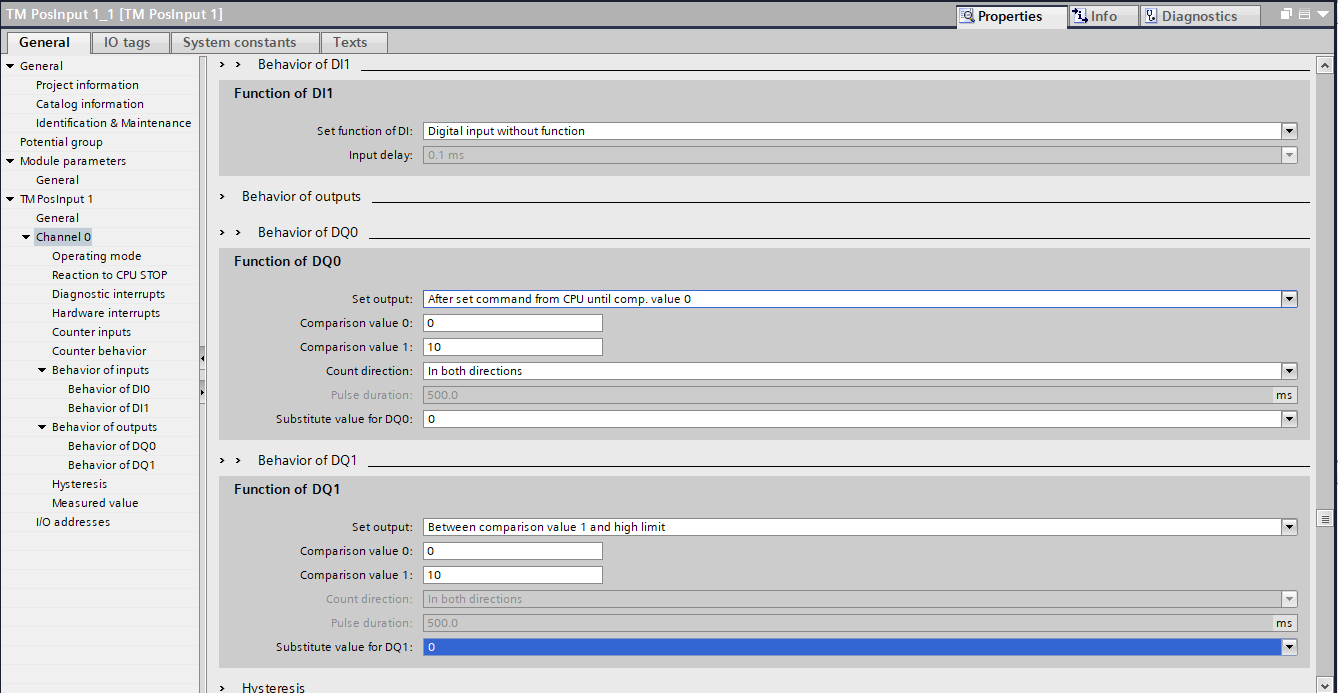Select General under TM PosInput 1
Screen dimensions: 1338x693
pyautogui.click(x=57, y=218)
